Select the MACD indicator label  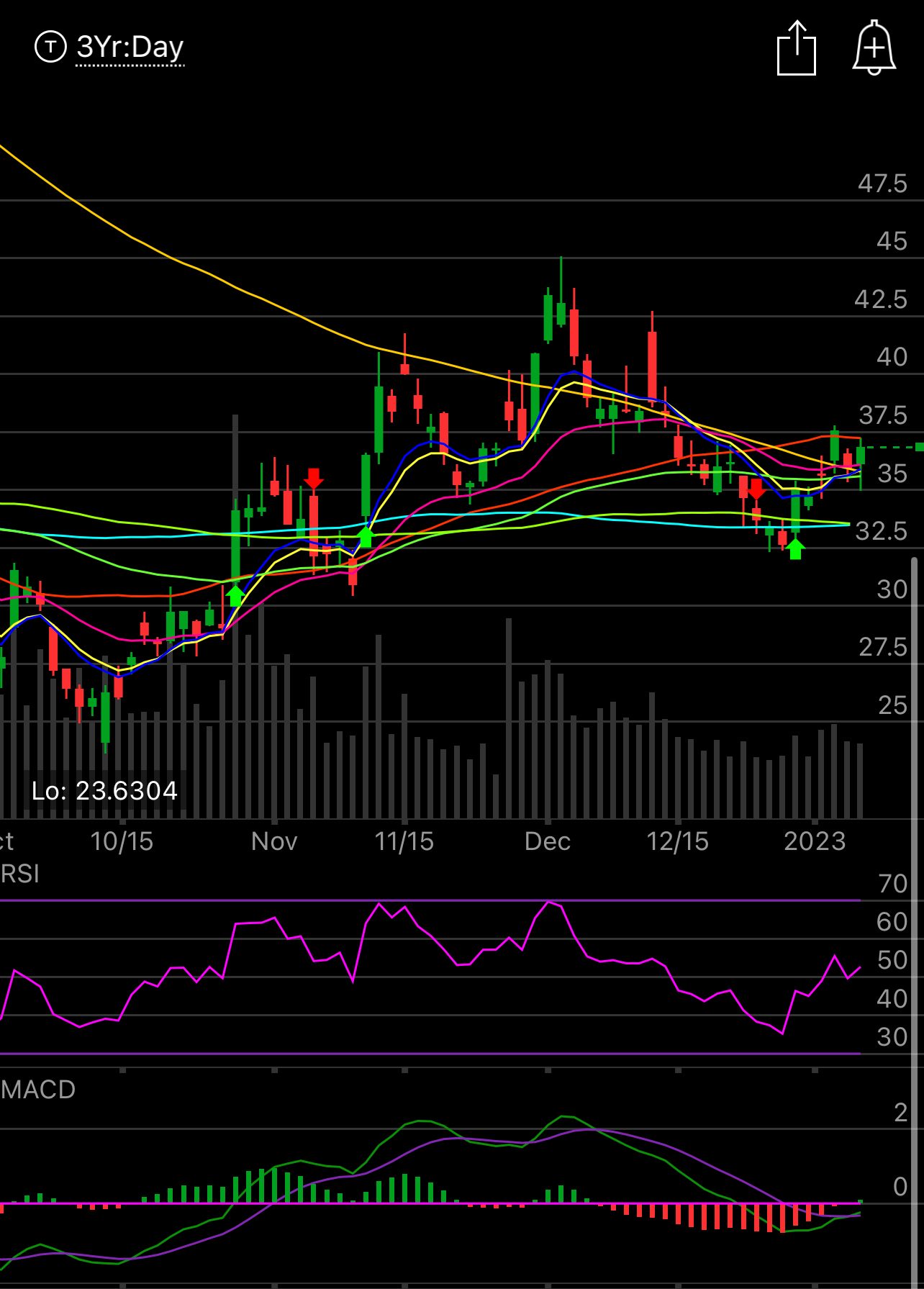coord(38,1090)
